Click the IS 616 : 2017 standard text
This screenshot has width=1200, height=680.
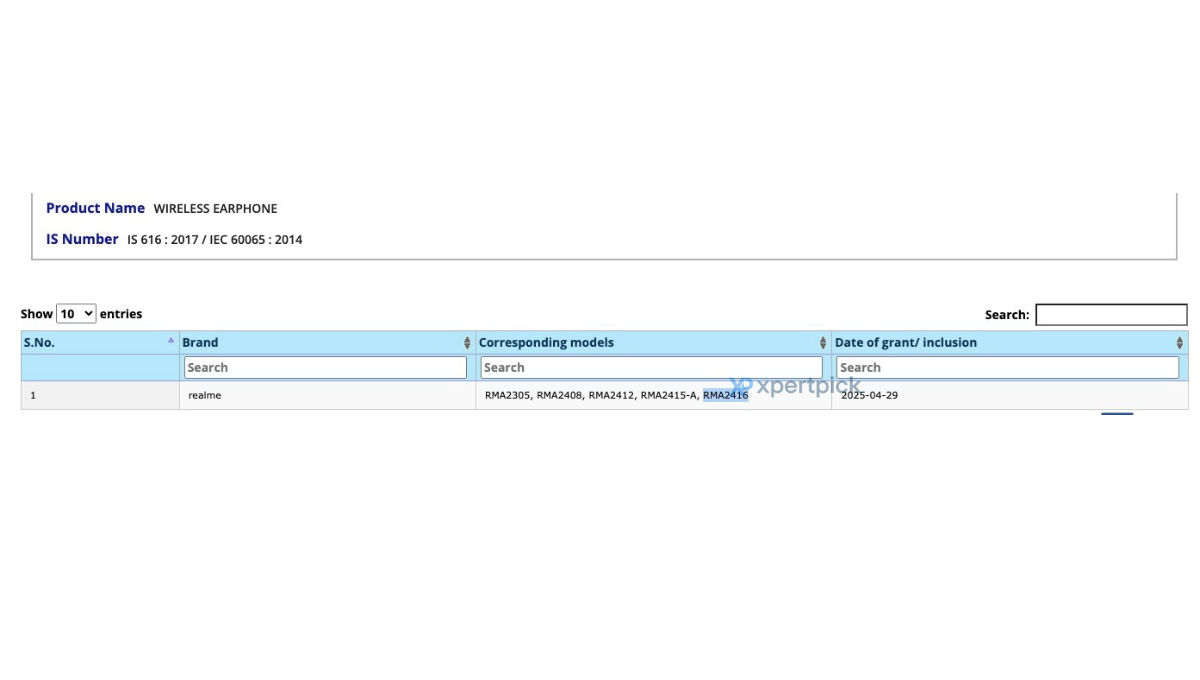pyautogui.click(x=163, y=240)
